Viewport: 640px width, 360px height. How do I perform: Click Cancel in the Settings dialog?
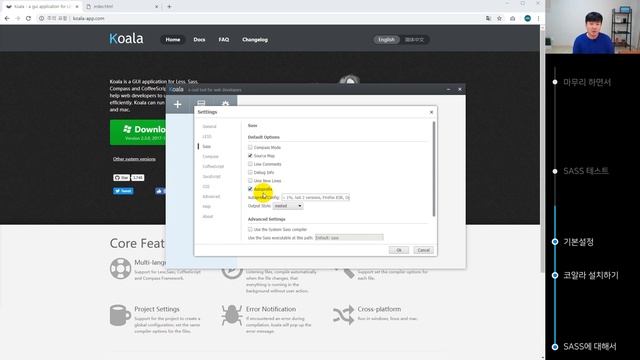click(424, 250)
